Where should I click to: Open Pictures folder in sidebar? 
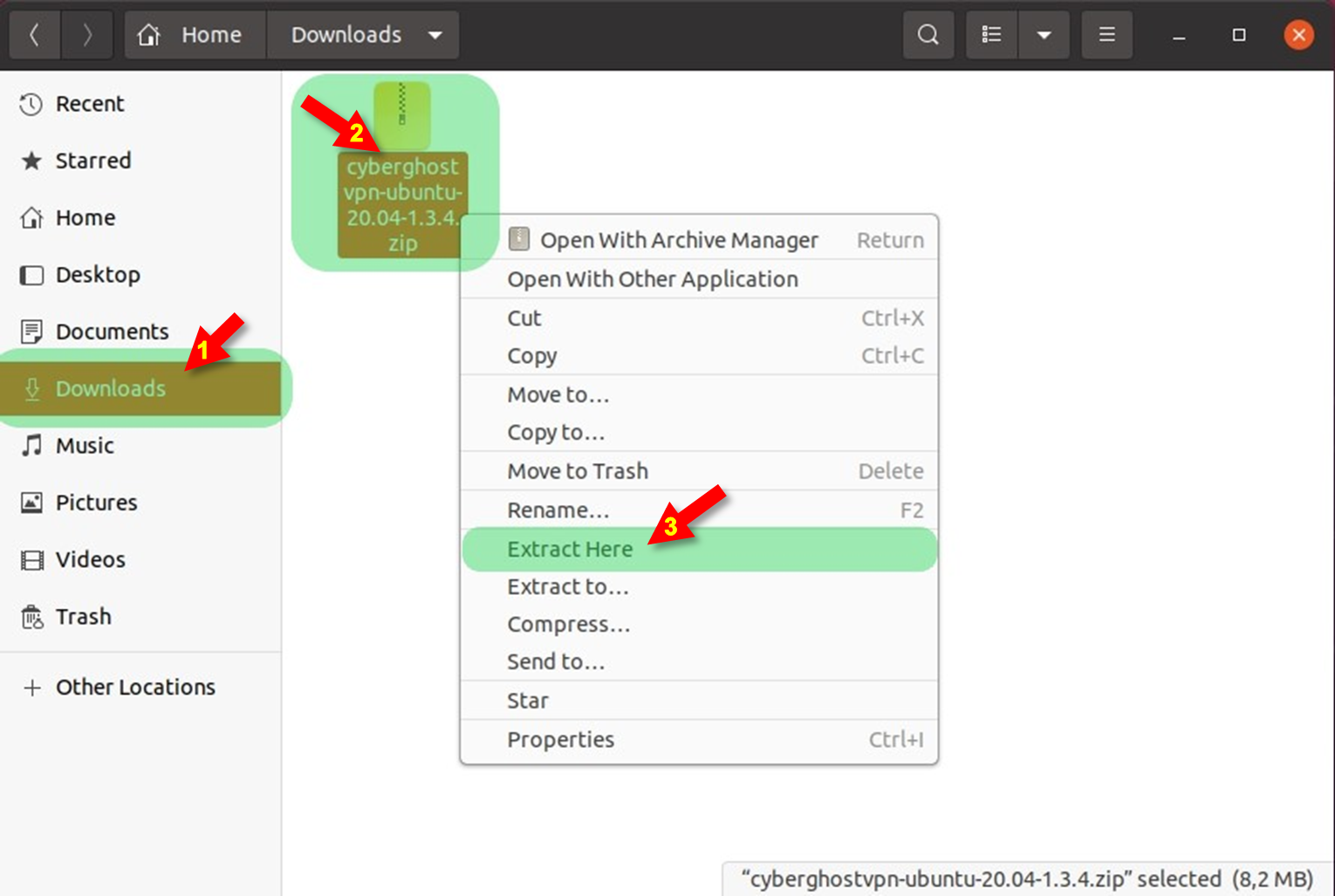pyautogui.click(x=140, y=503)
